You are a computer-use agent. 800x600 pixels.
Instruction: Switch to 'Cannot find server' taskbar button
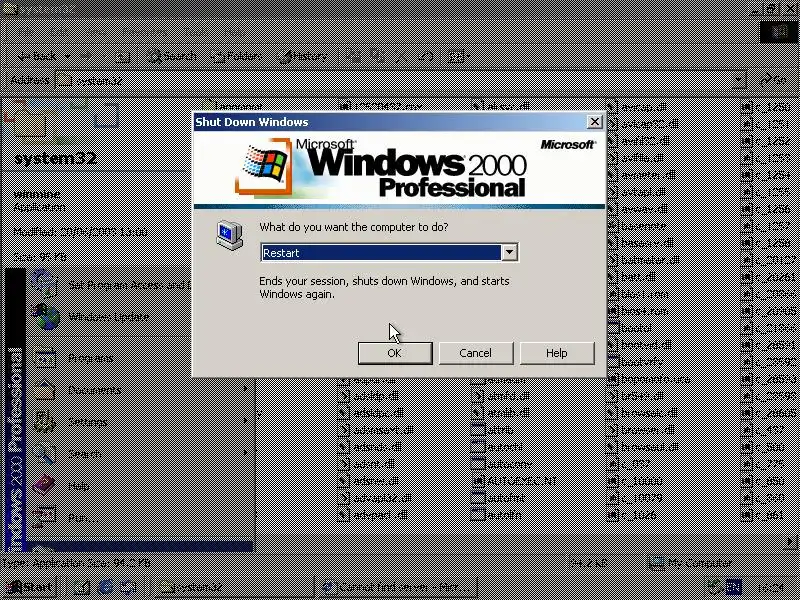[398, 587]
